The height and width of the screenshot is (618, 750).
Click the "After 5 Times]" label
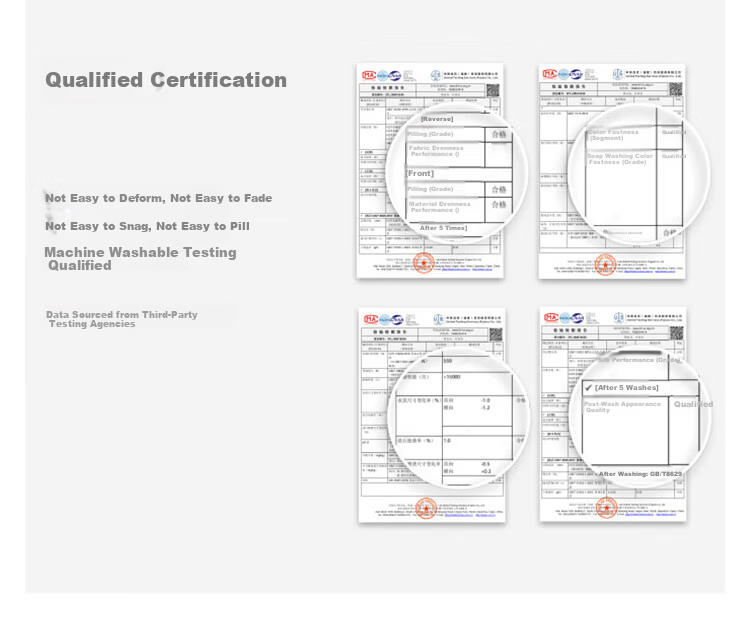[x=443, y=228]
